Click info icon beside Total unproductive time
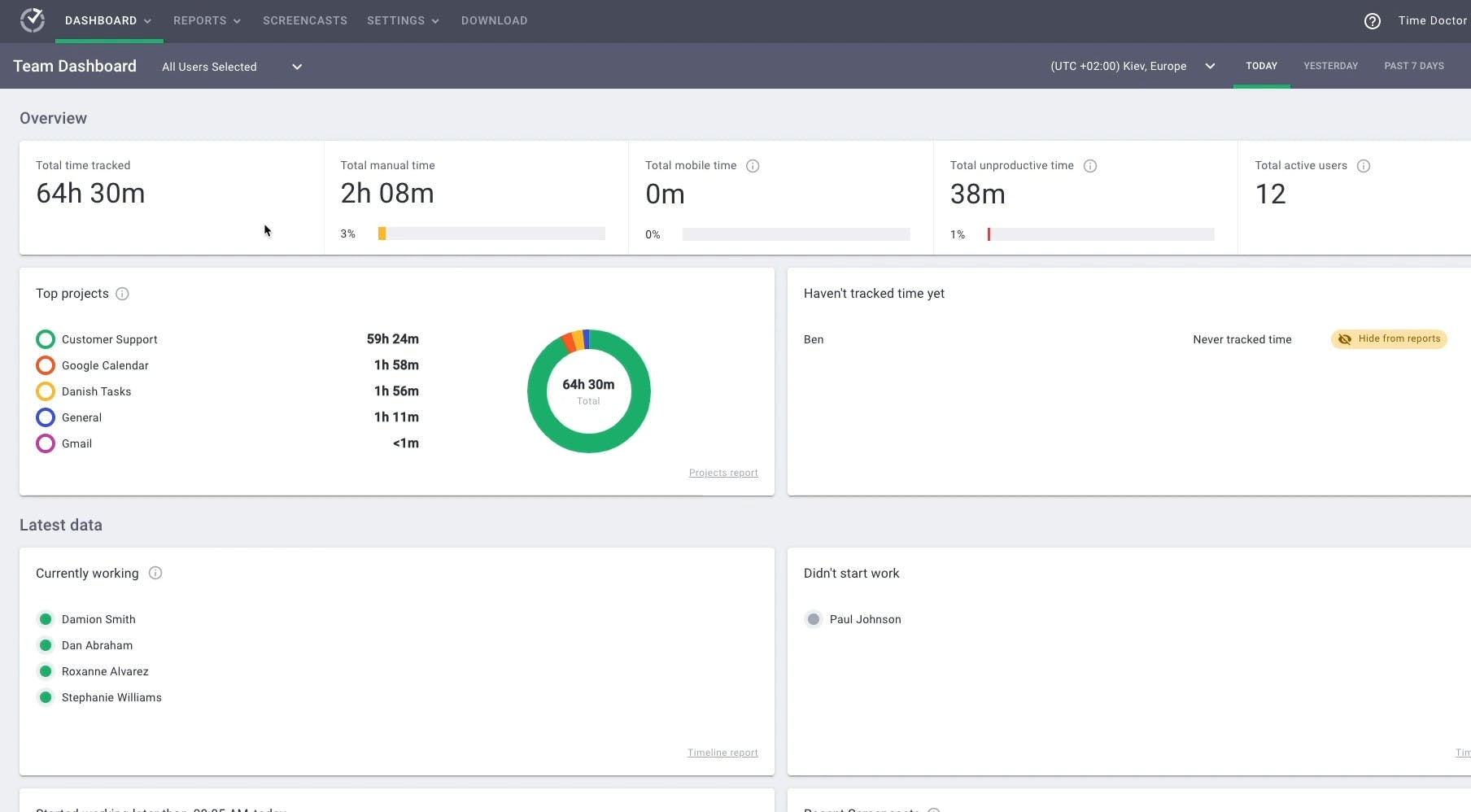The height and width of the screenshot is (812, 1471). pos(1090,166)
